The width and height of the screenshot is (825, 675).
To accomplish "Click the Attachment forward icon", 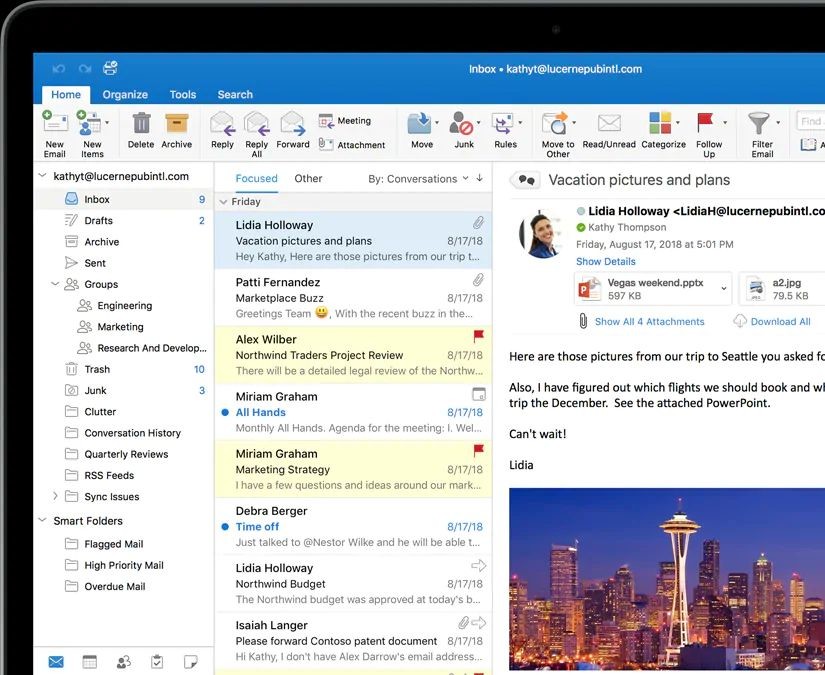I will pyautogui.click(x=326, y=144).
